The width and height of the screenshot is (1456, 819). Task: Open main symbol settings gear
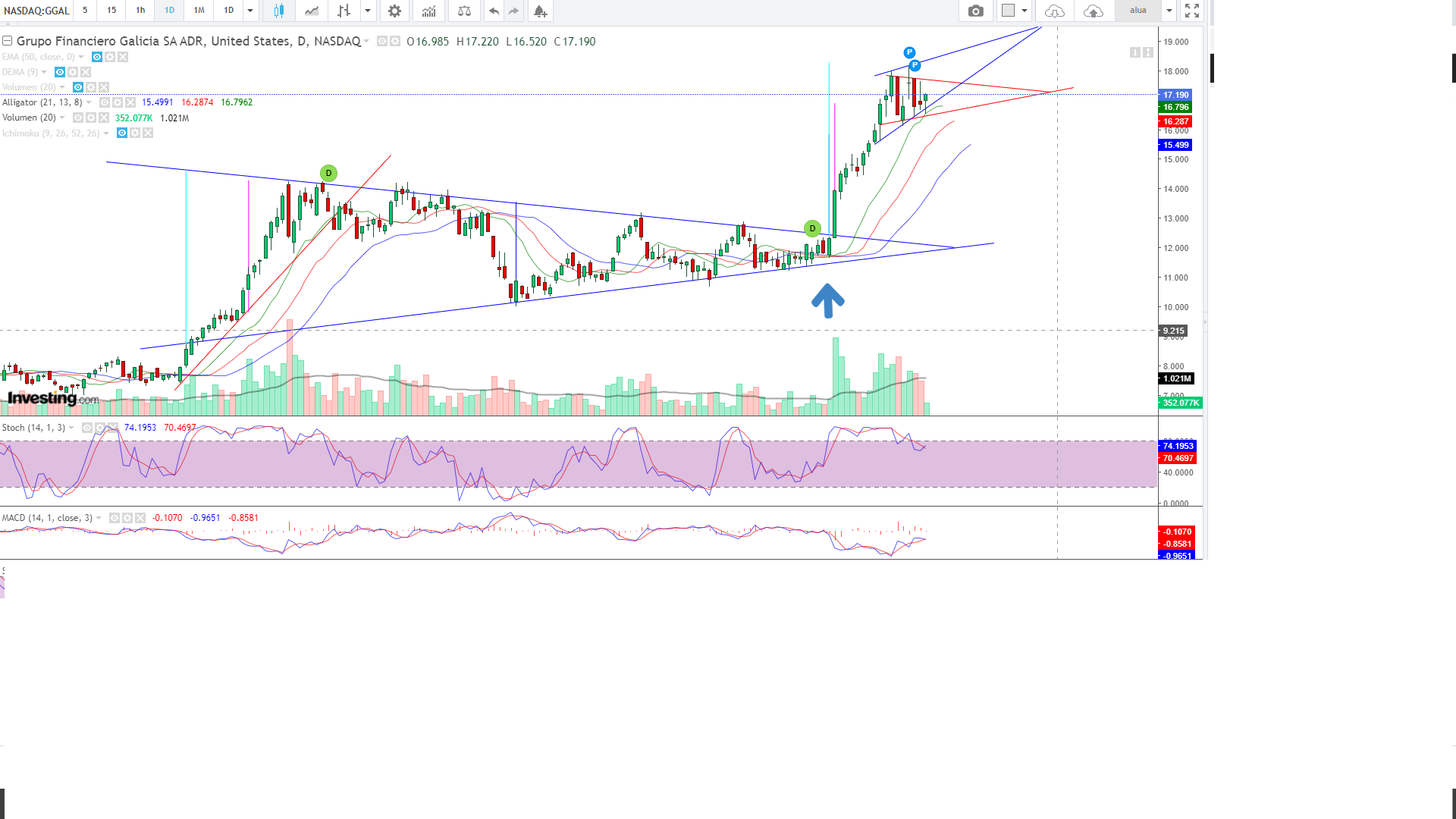pos(395,41)
